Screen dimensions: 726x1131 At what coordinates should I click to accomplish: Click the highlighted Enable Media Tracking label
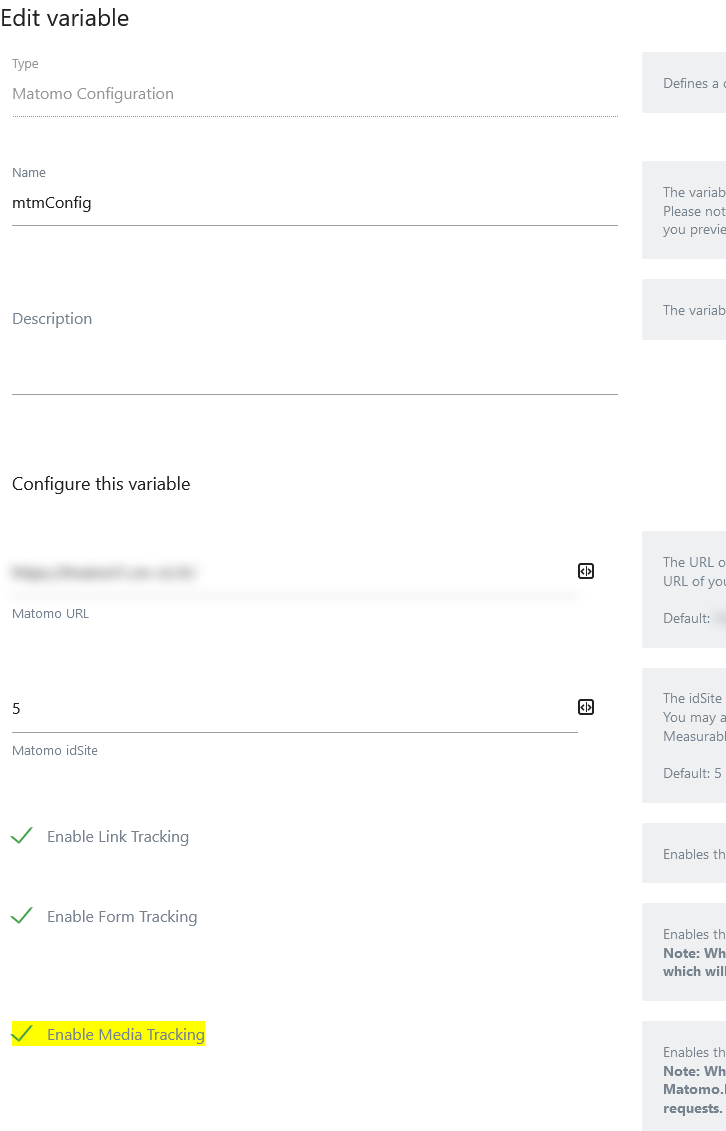[x=125, y=1034]
